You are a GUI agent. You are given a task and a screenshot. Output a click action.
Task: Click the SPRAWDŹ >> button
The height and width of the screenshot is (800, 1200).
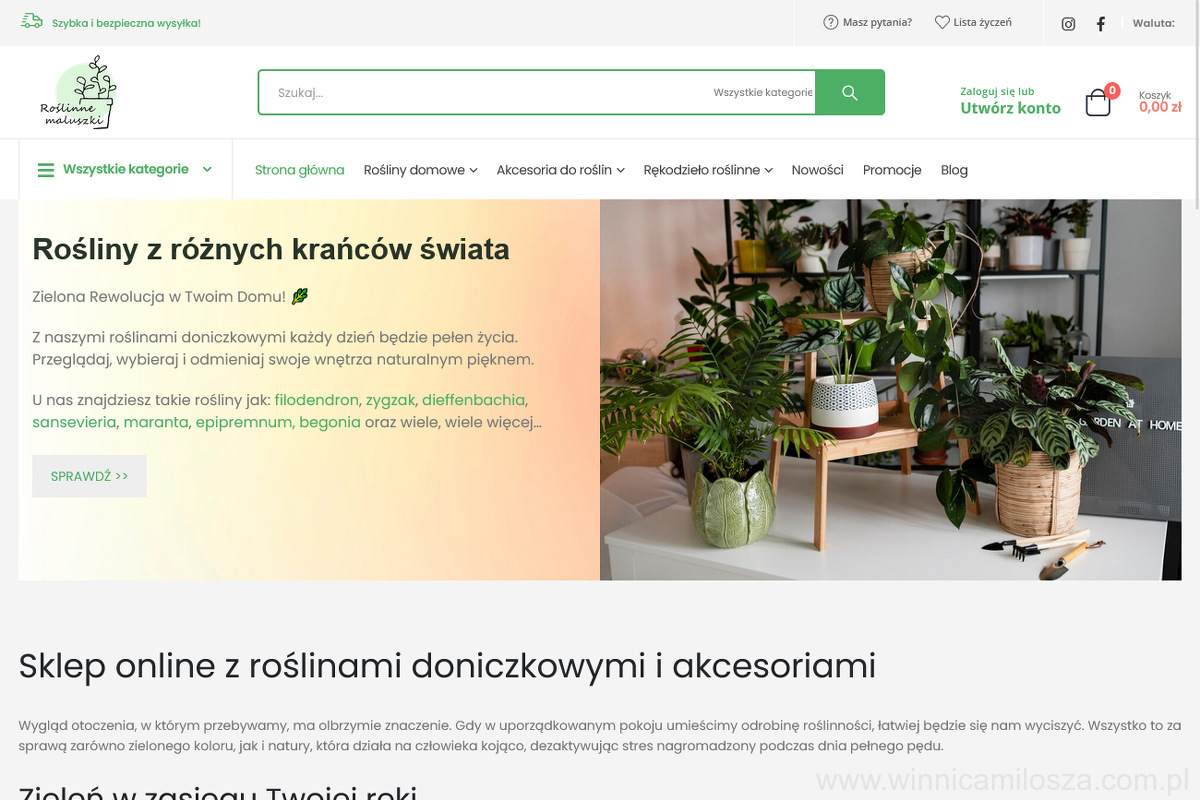point(89,476)
